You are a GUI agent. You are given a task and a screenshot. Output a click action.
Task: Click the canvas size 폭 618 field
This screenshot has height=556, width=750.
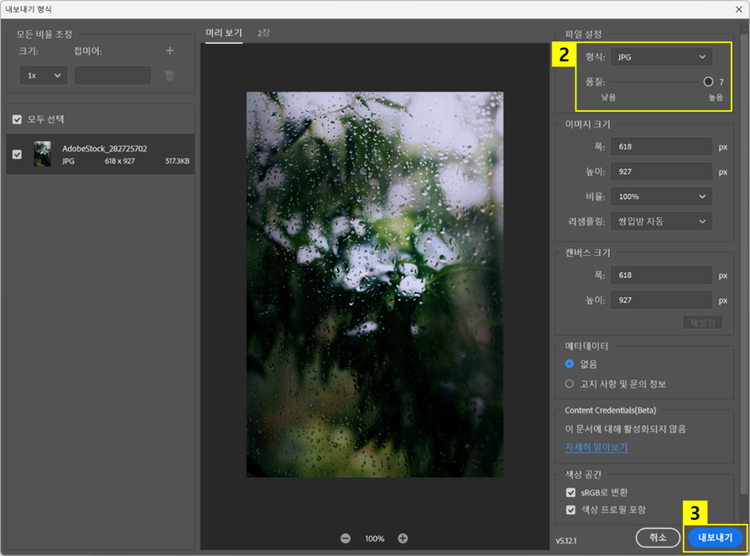coord(662,275)
